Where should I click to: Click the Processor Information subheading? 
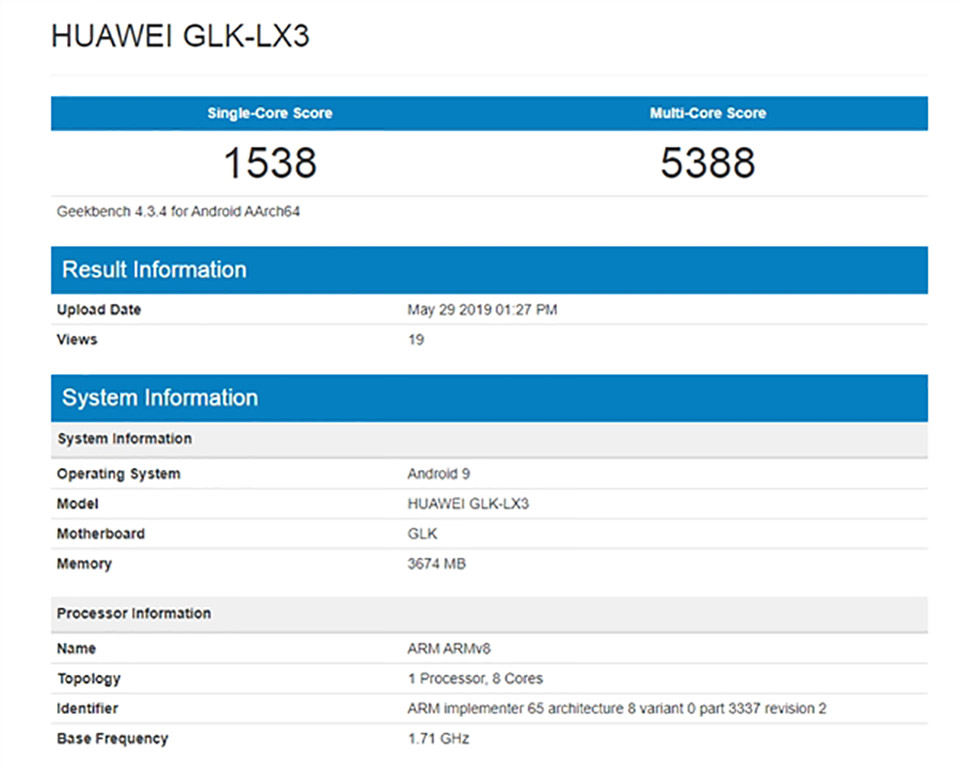(x=133, y=613)
